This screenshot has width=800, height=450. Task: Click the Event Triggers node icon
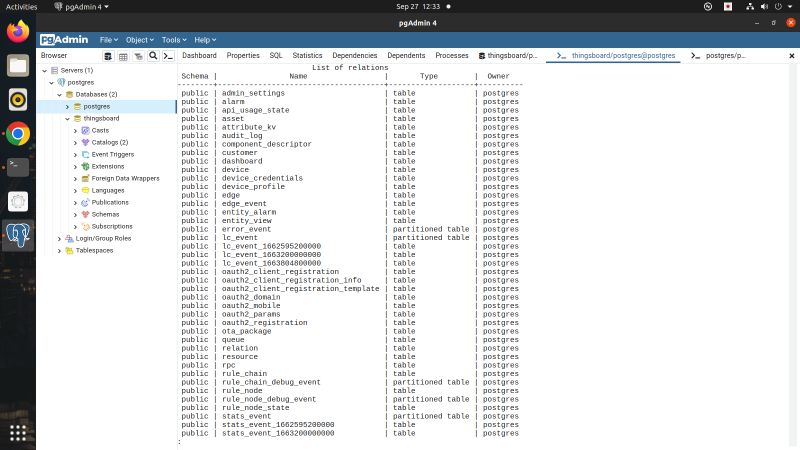click(85, 155)
